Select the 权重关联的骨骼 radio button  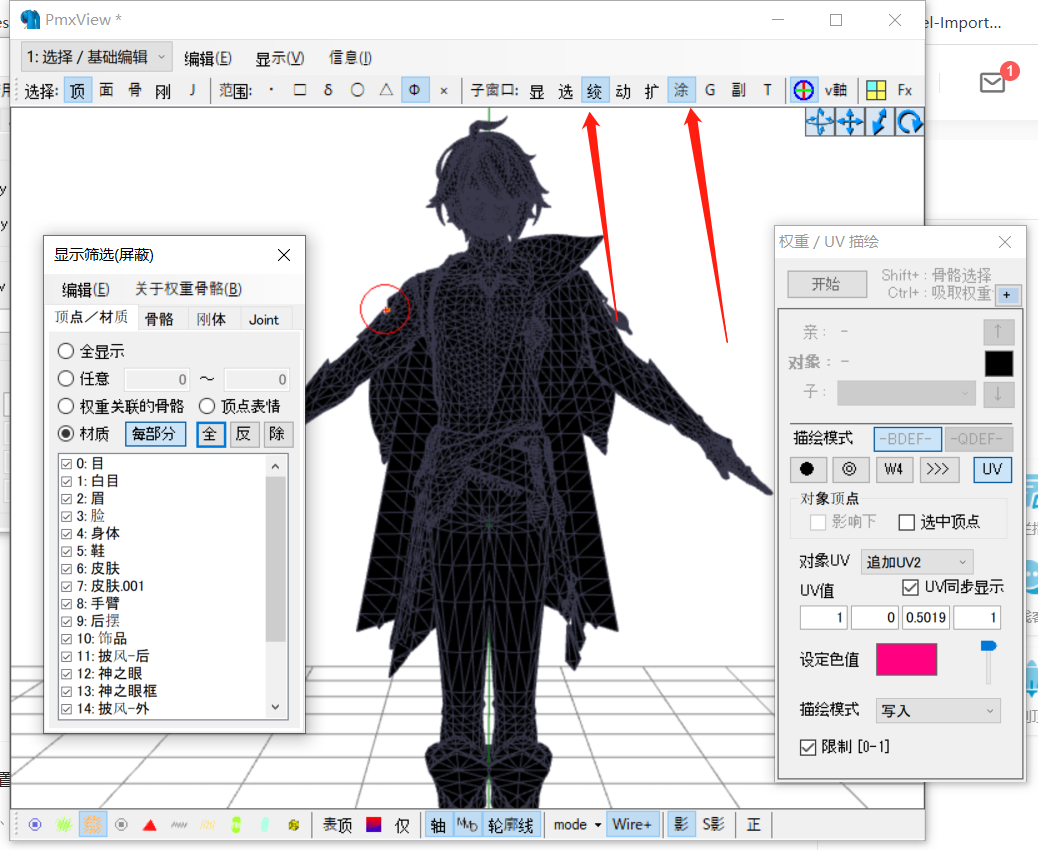click(x=66, y=406)
